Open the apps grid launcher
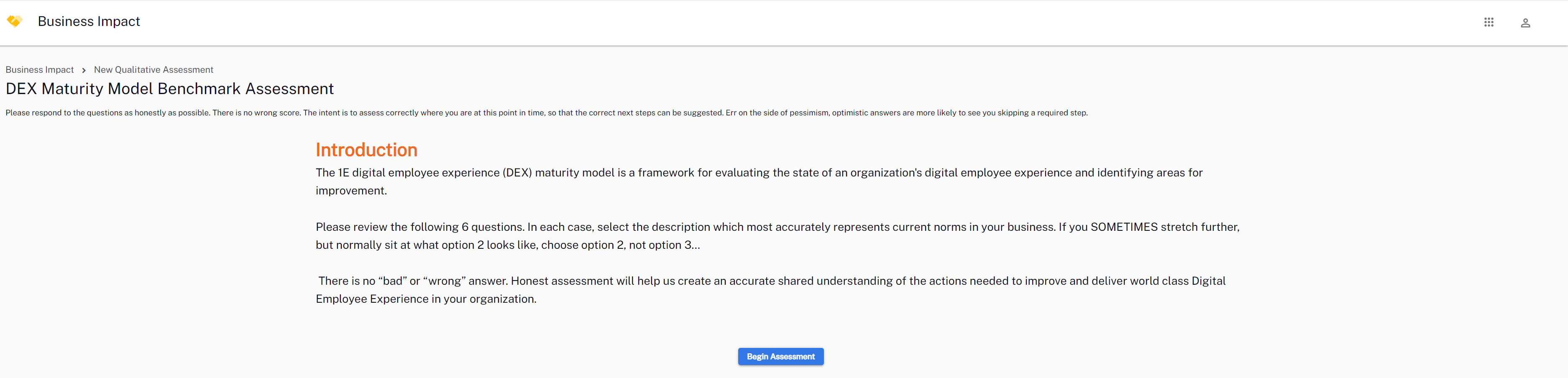This screenshot has width=1568, height=378. pos(1488,23)
